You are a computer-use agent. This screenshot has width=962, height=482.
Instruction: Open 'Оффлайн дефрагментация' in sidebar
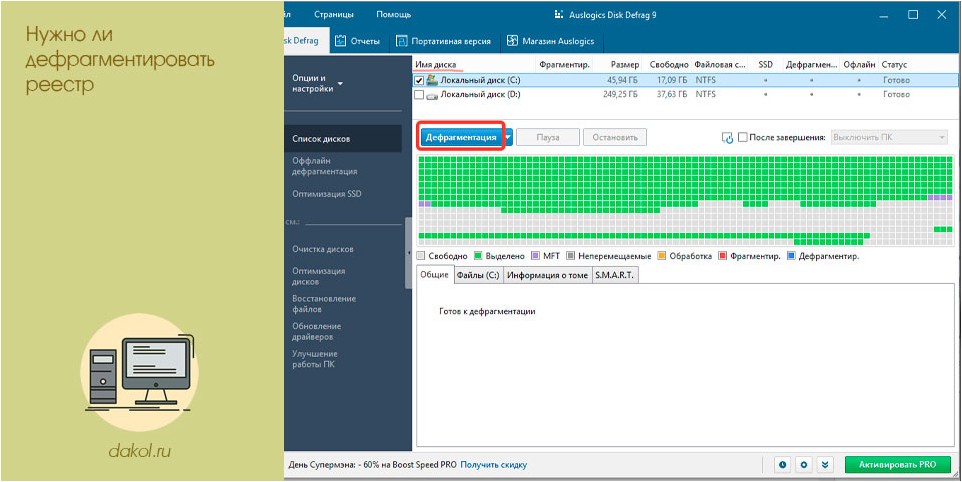[x=325, y=166]
